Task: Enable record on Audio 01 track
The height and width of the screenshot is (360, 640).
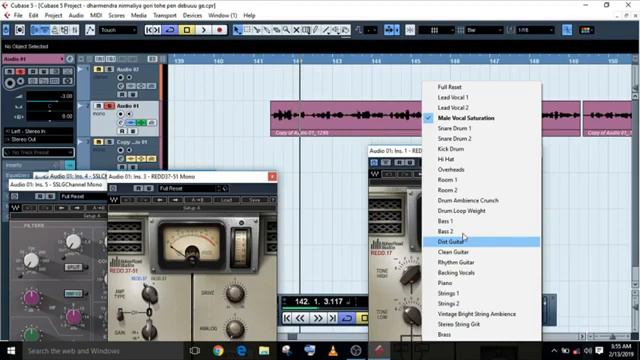Action: tap(120, 114)
